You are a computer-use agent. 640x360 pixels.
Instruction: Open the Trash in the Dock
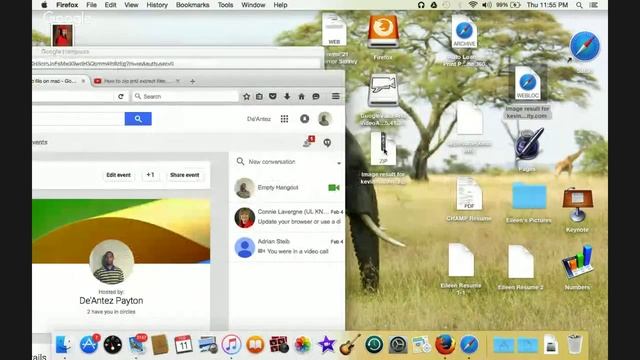pyautogui.click(x=575, y=344)
